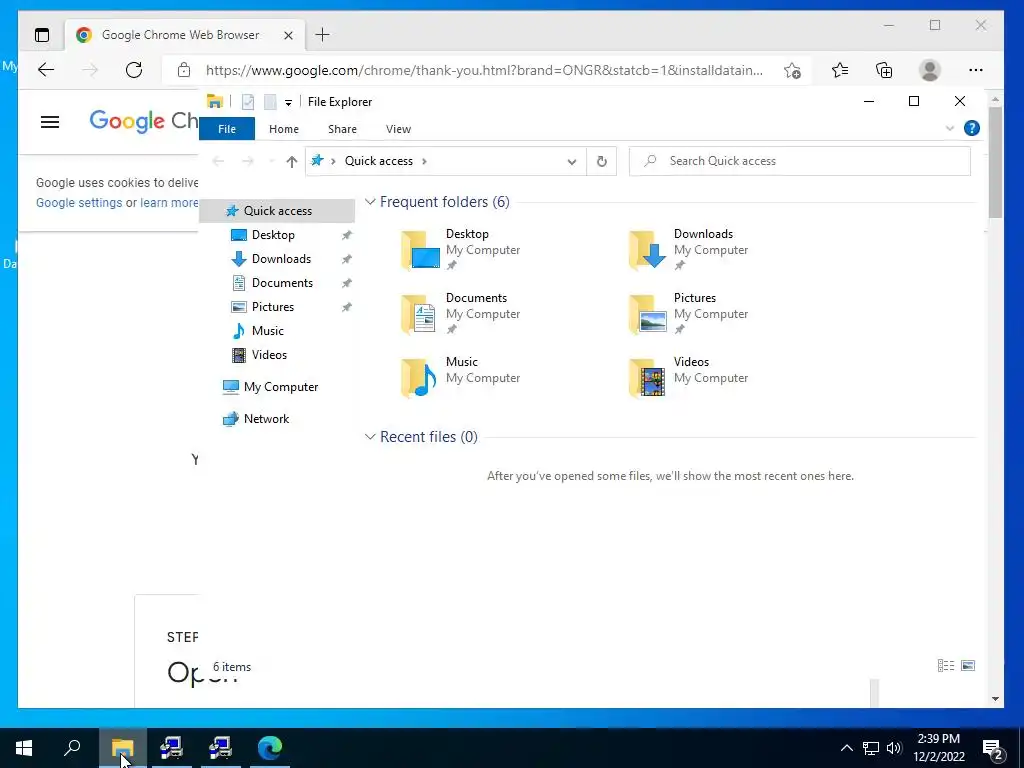The height and width of the screenshot is (768, 1024).
Task: Expand the File Explorer ribbon
Action: point(950,128)
